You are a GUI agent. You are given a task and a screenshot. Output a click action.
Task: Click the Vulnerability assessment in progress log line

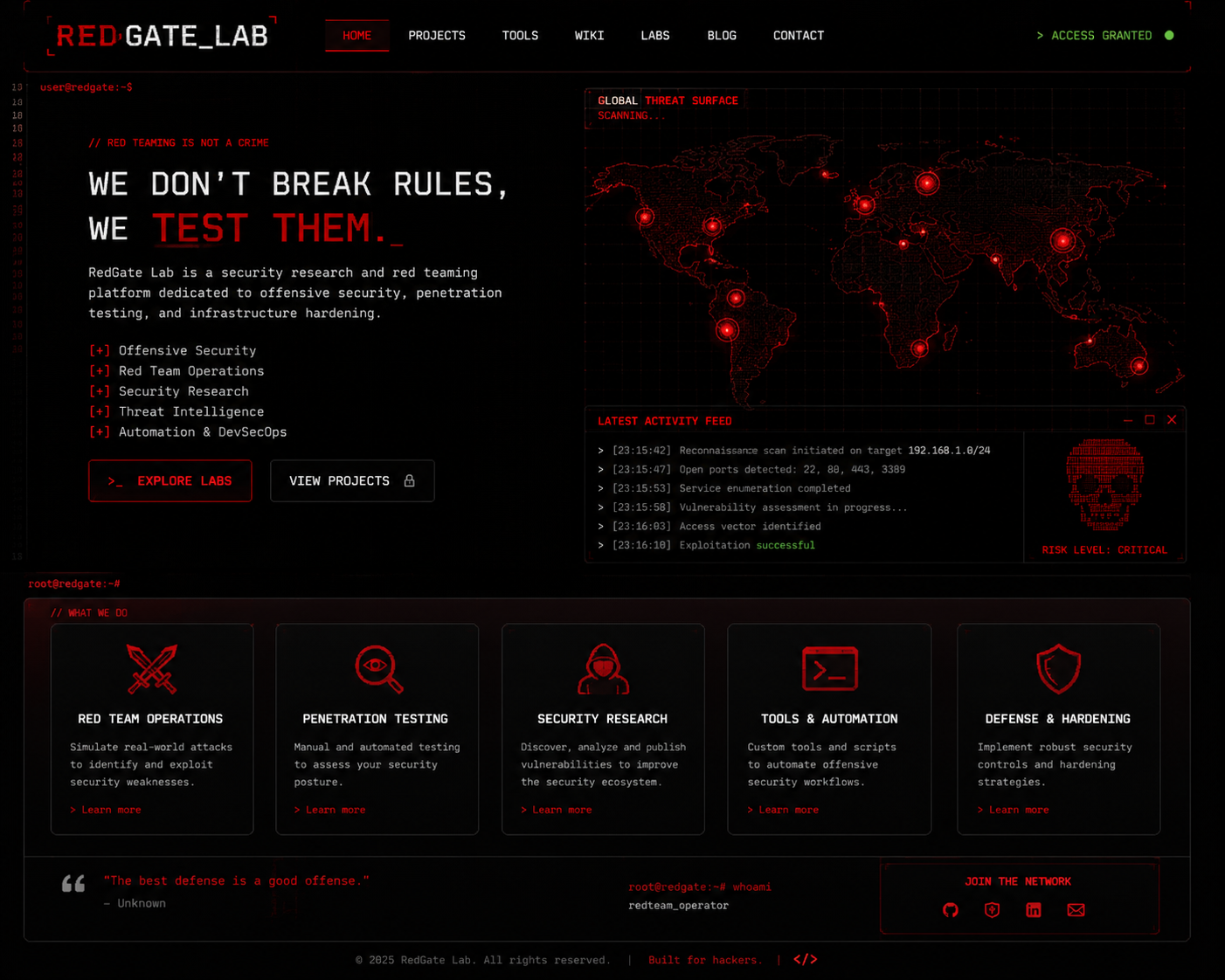click(752, 507)
